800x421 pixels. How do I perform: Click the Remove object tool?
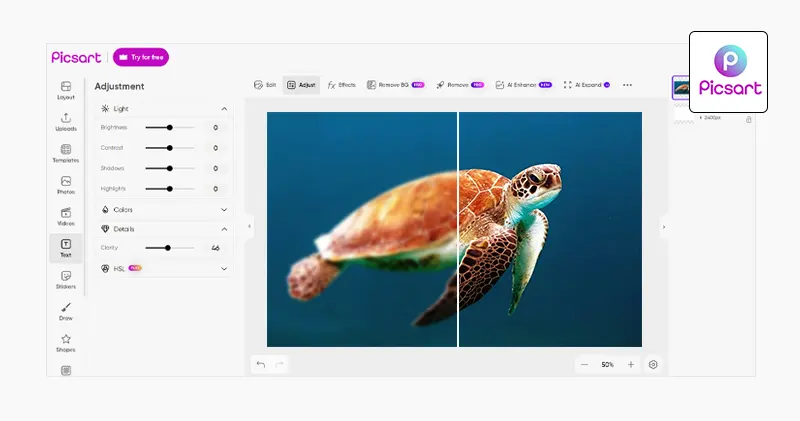pyautogui.click(x=460, y=85)
